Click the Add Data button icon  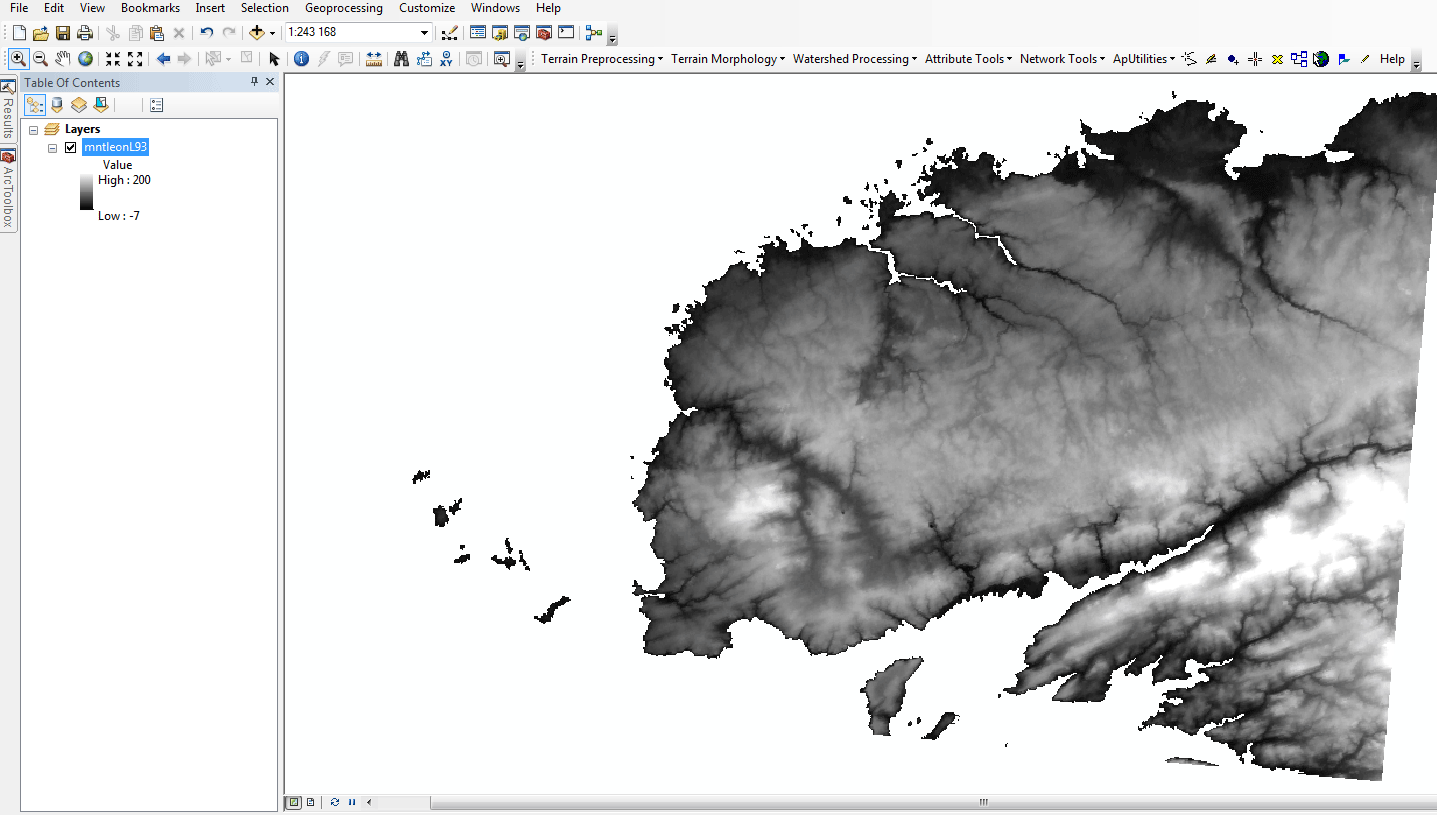click(x=257, y=33)
